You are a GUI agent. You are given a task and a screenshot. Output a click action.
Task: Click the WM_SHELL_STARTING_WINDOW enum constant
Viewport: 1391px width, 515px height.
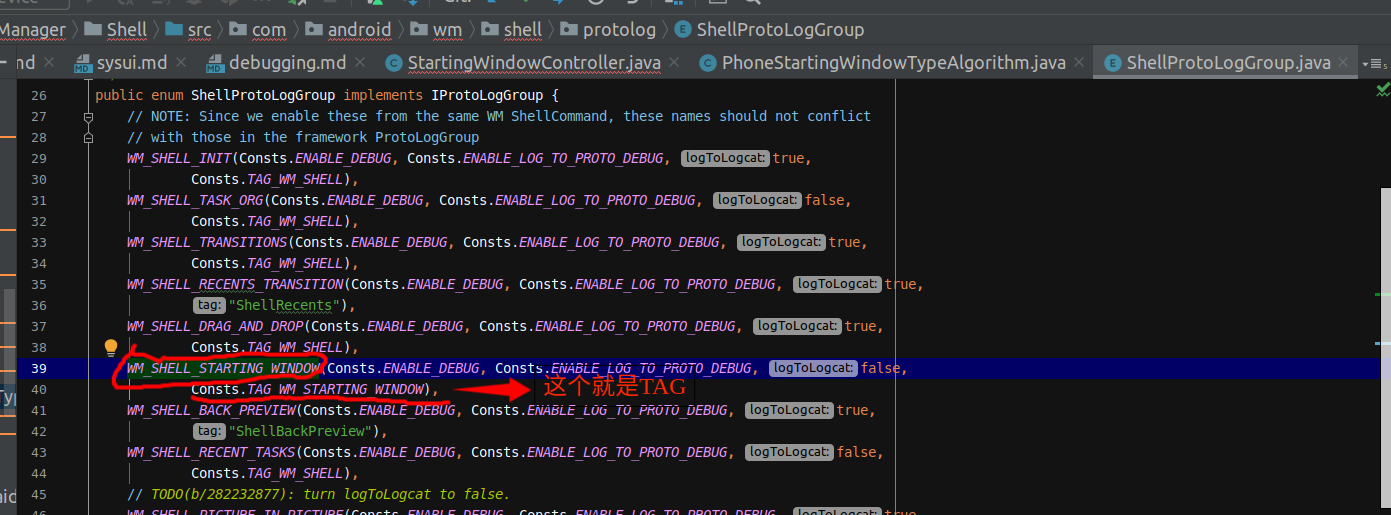point(223,368)
